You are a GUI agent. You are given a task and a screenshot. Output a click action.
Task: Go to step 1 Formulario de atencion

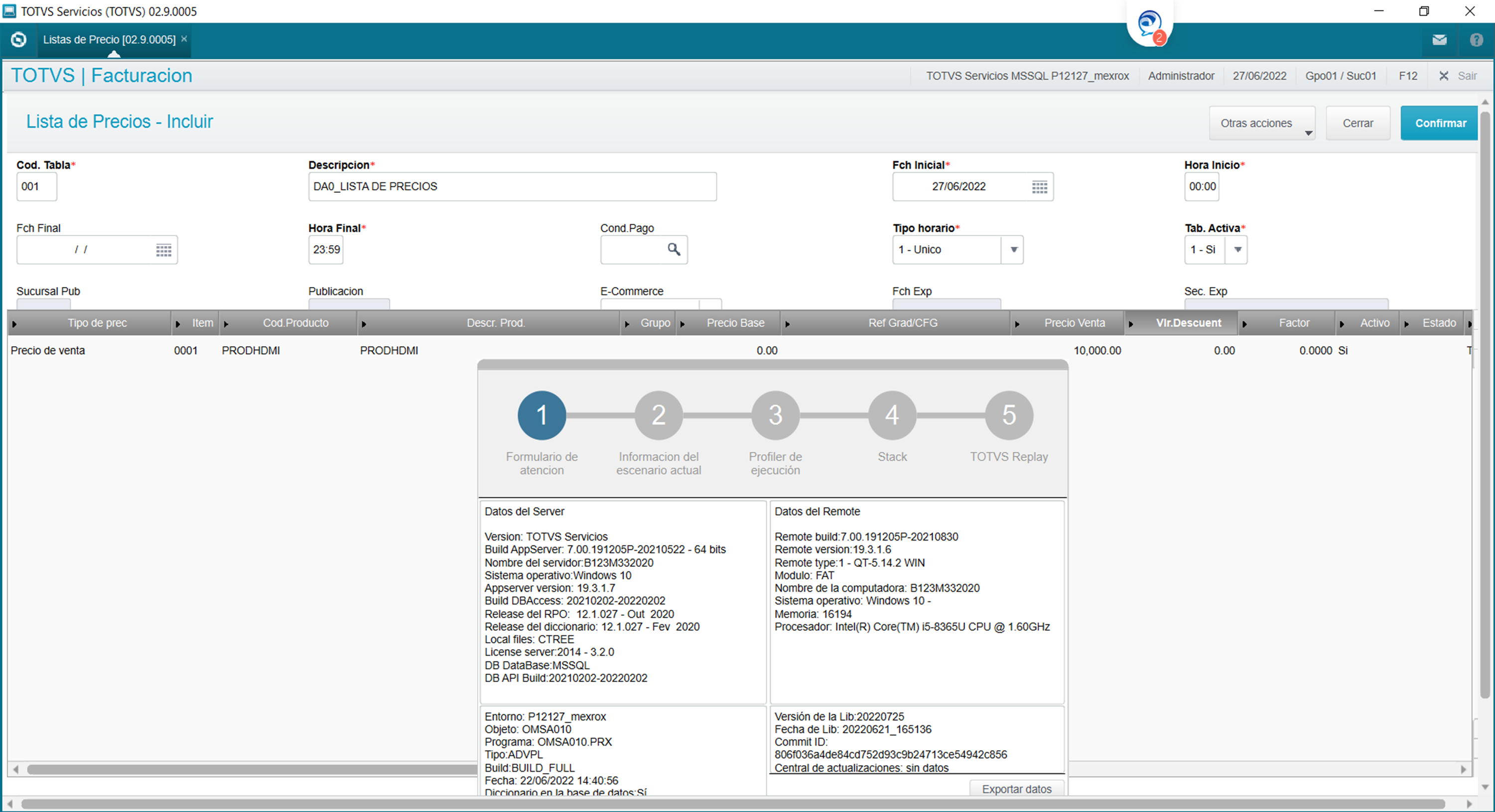(x=542, y=415)
